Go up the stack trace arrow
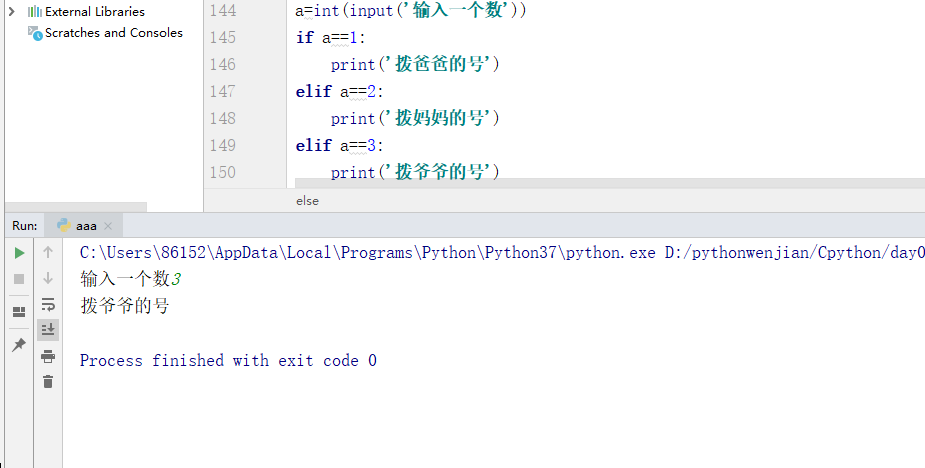Screen dimensions: 925x468 [x=48, y=253]
